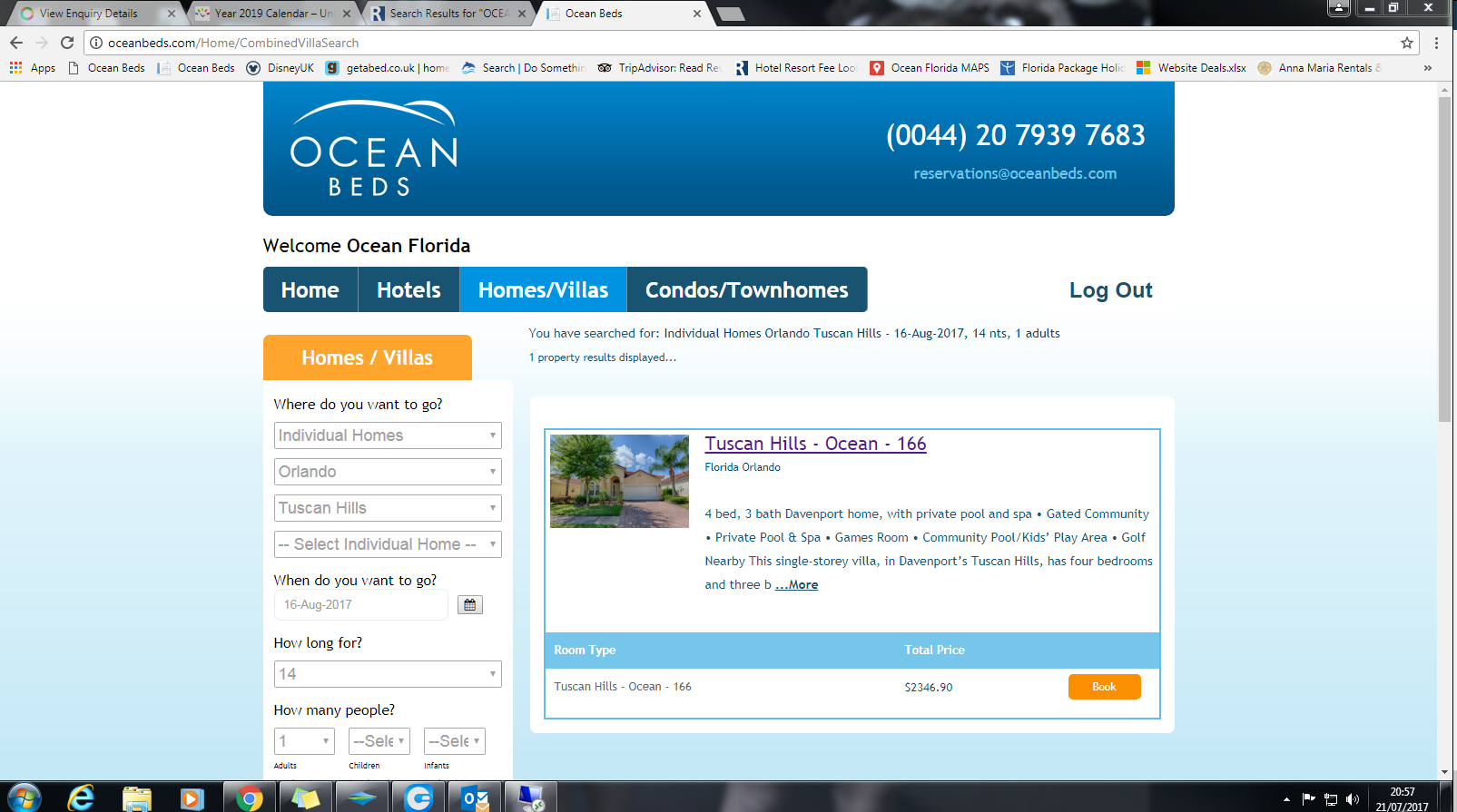
Task: Open Outlook from the taskbar
Action: click(x=474, y=797)
